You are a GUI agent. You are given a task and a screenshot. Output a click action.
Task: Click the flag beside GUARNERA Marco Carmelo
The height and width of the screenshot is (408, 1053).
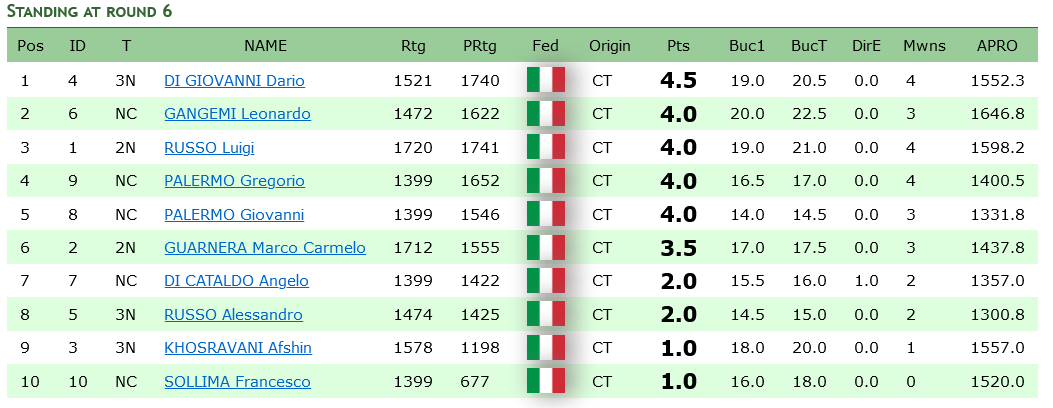546,248
